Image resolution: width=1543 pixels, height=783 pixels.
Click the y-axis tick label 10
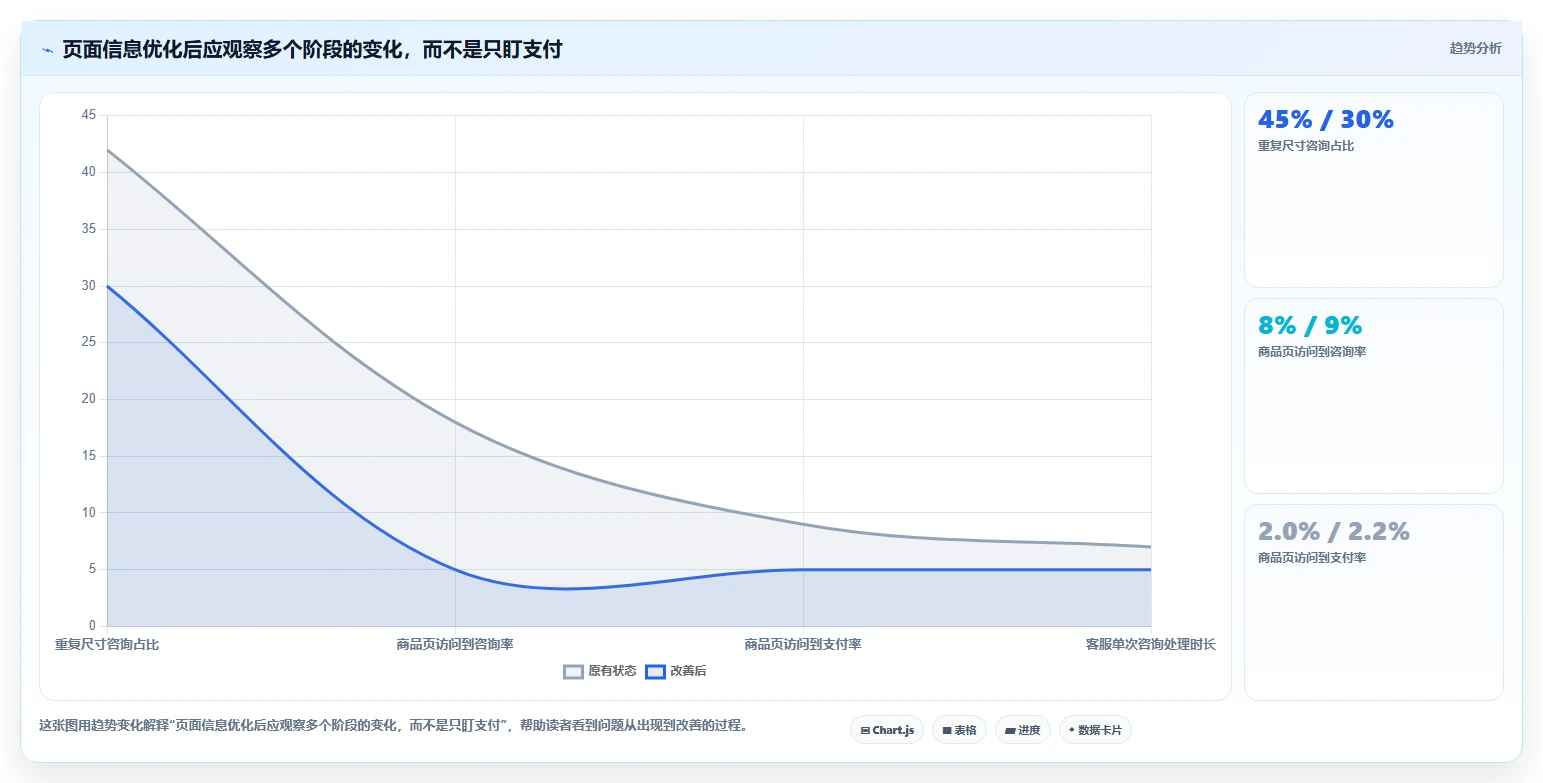pos(89,513)
